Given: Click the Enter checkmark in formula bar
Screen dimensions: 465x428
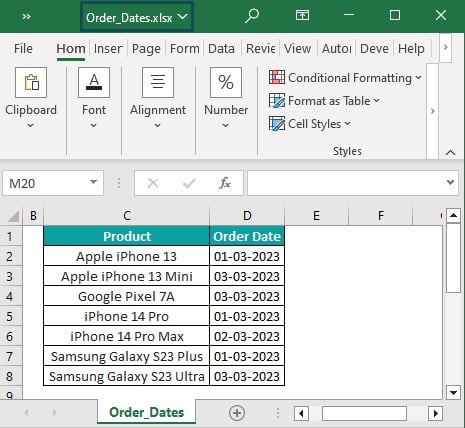Looking at the screenshot, I should (x=189, y=183).
